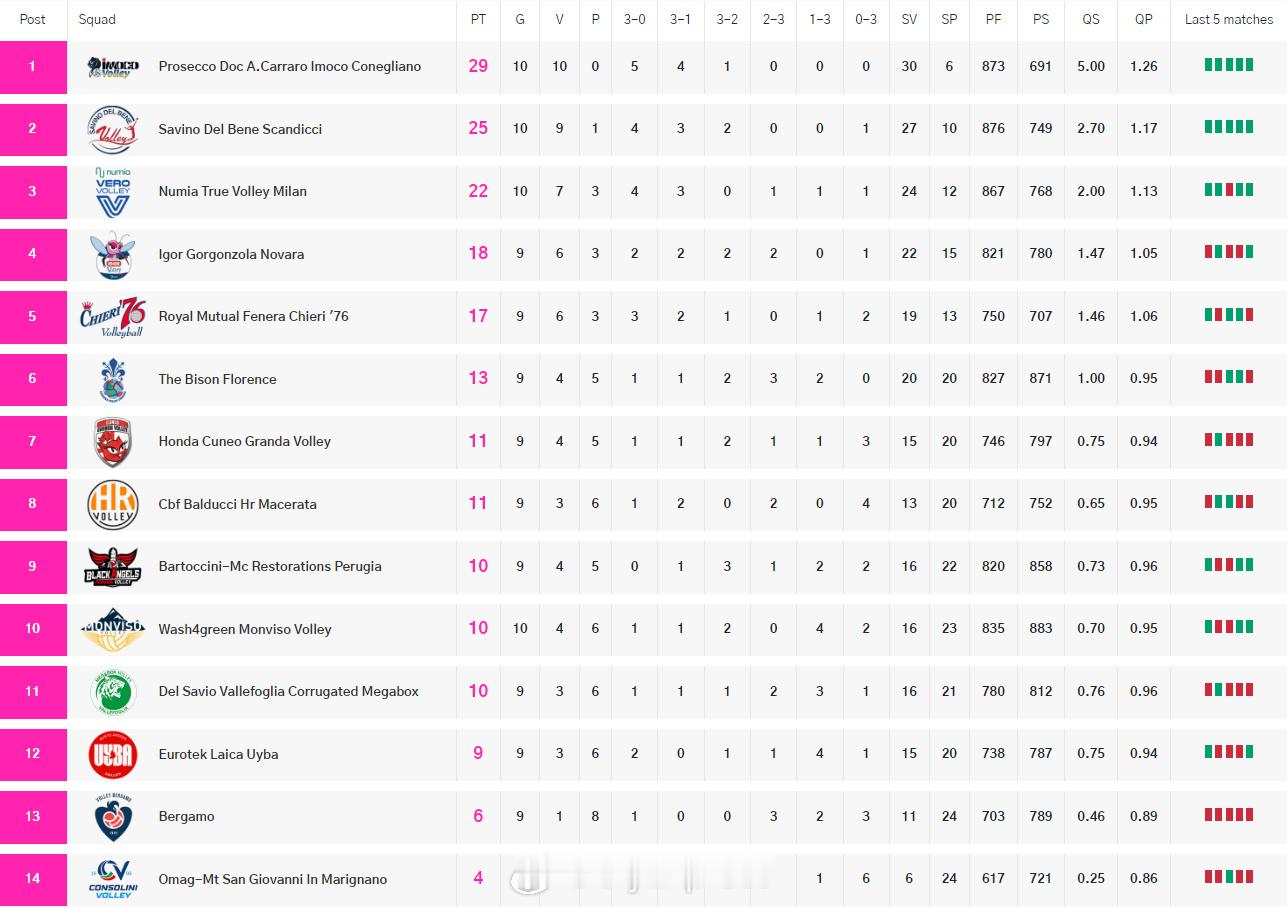Select The Bison Florence's last 5 matches bars
1287x908 pixels.
point(1229,377)
